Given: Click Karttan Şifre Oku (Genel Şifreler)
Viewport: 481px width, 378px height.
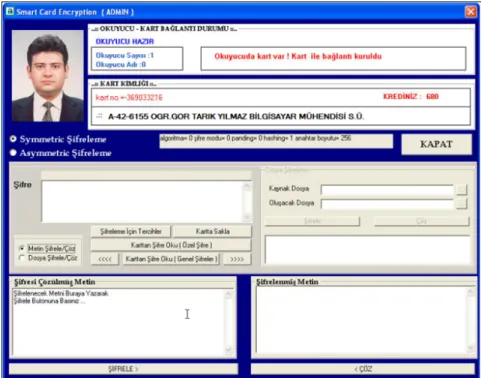Looking at the screenshot, I should click(x=171, y=259).
